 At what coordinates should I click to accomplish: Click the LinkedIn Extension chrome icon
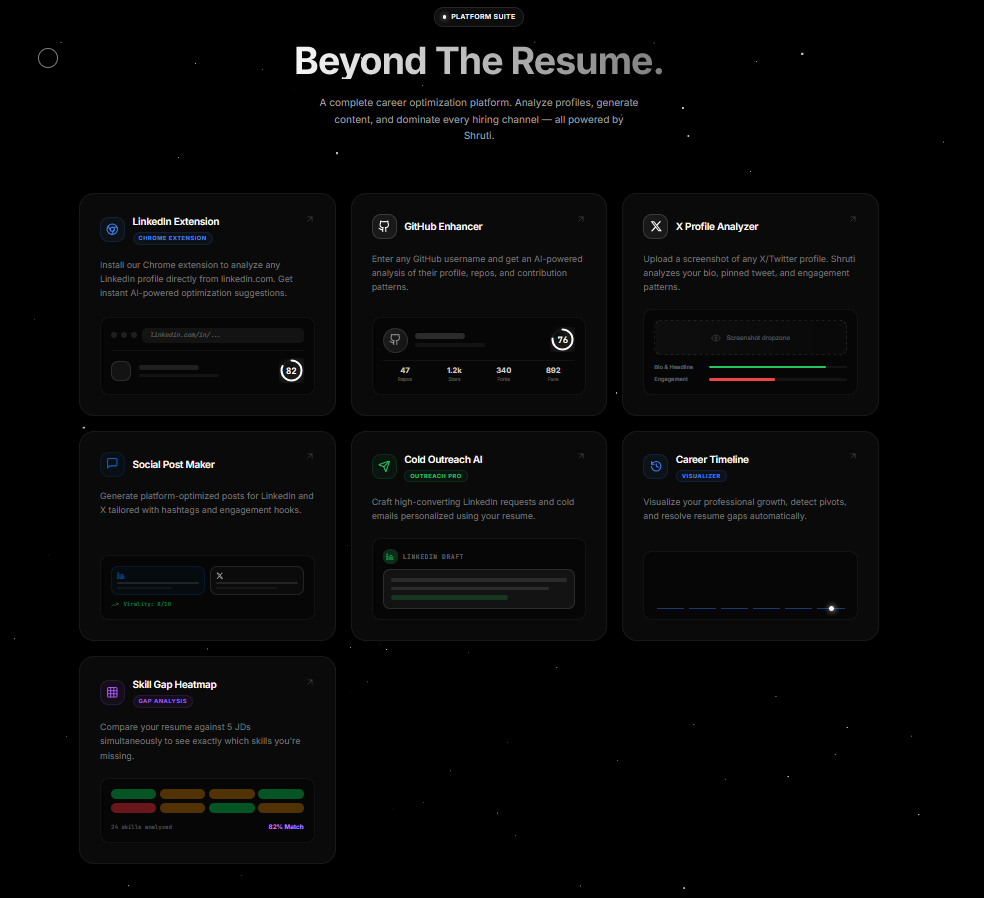[x=112, y=229]
